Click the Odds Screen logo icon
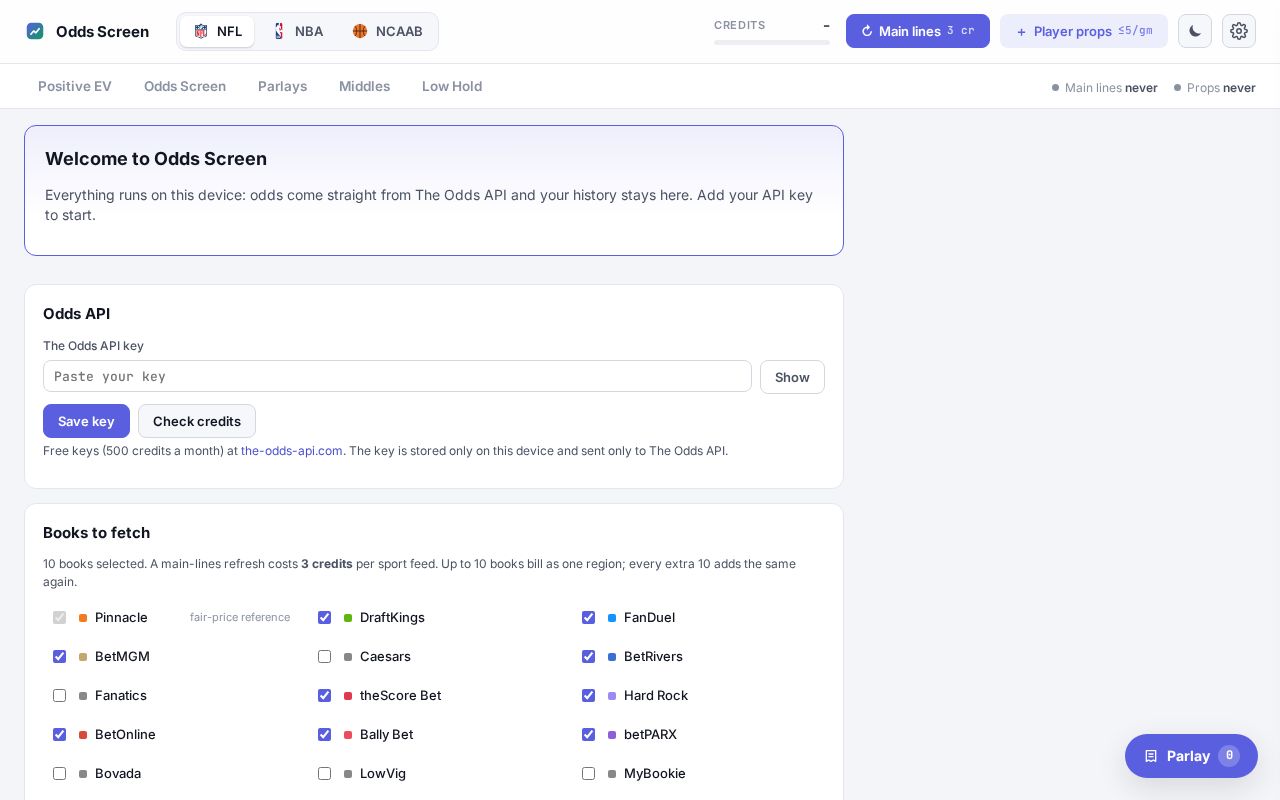The height and width of the screenshot is (800, 1280). point(35,31)
